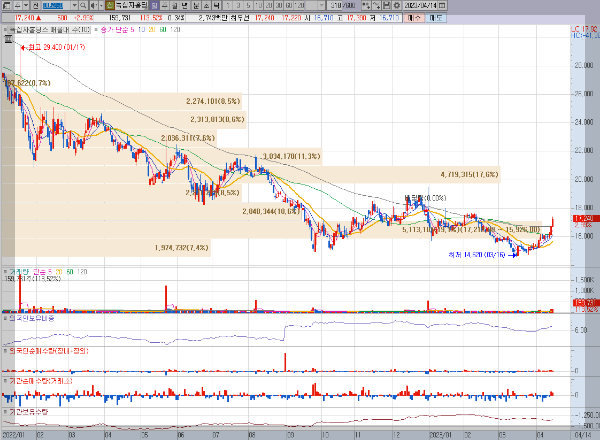
Task: Click the 주 button near the toolbar start
Action: [x=18, y=5]
